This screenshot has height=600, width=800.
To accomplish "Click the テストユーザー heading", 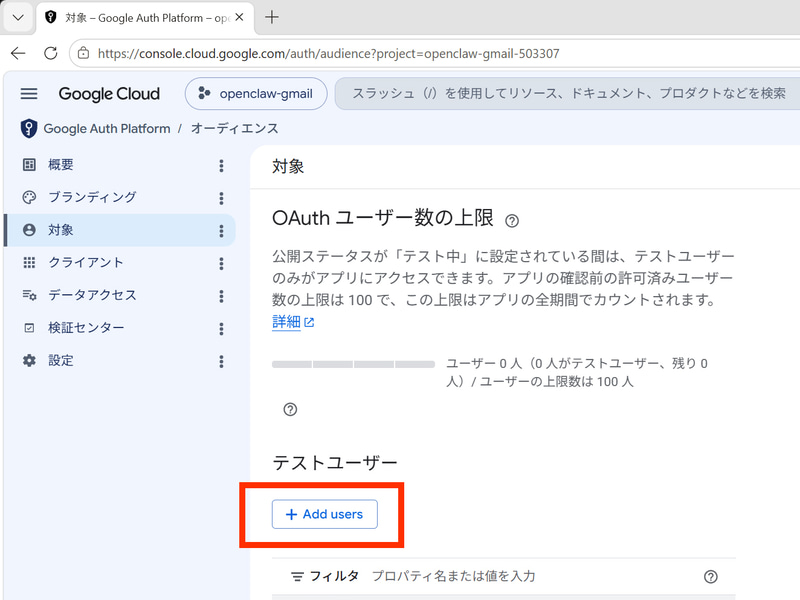I will (x=335, y=463).
